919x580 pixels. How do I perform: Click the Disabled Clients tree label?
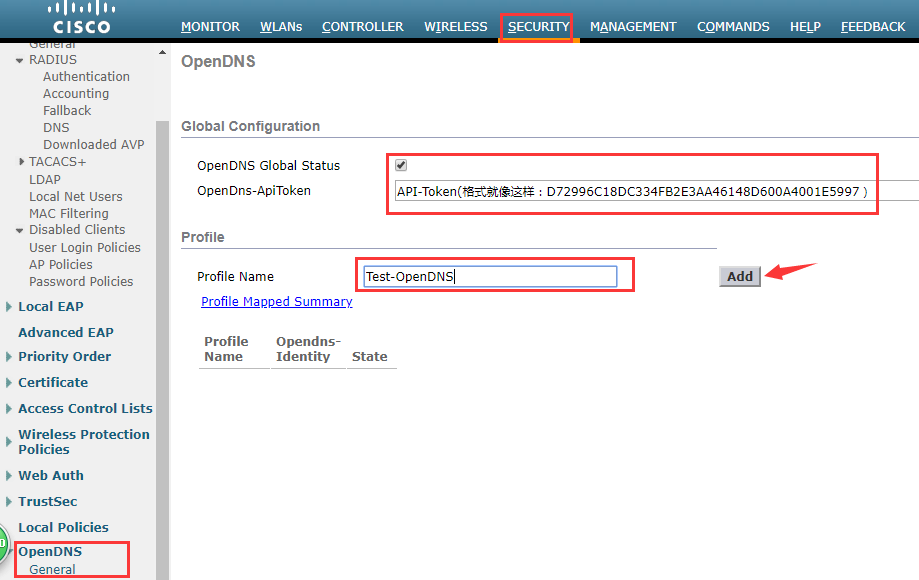click(x=77, y=230)
